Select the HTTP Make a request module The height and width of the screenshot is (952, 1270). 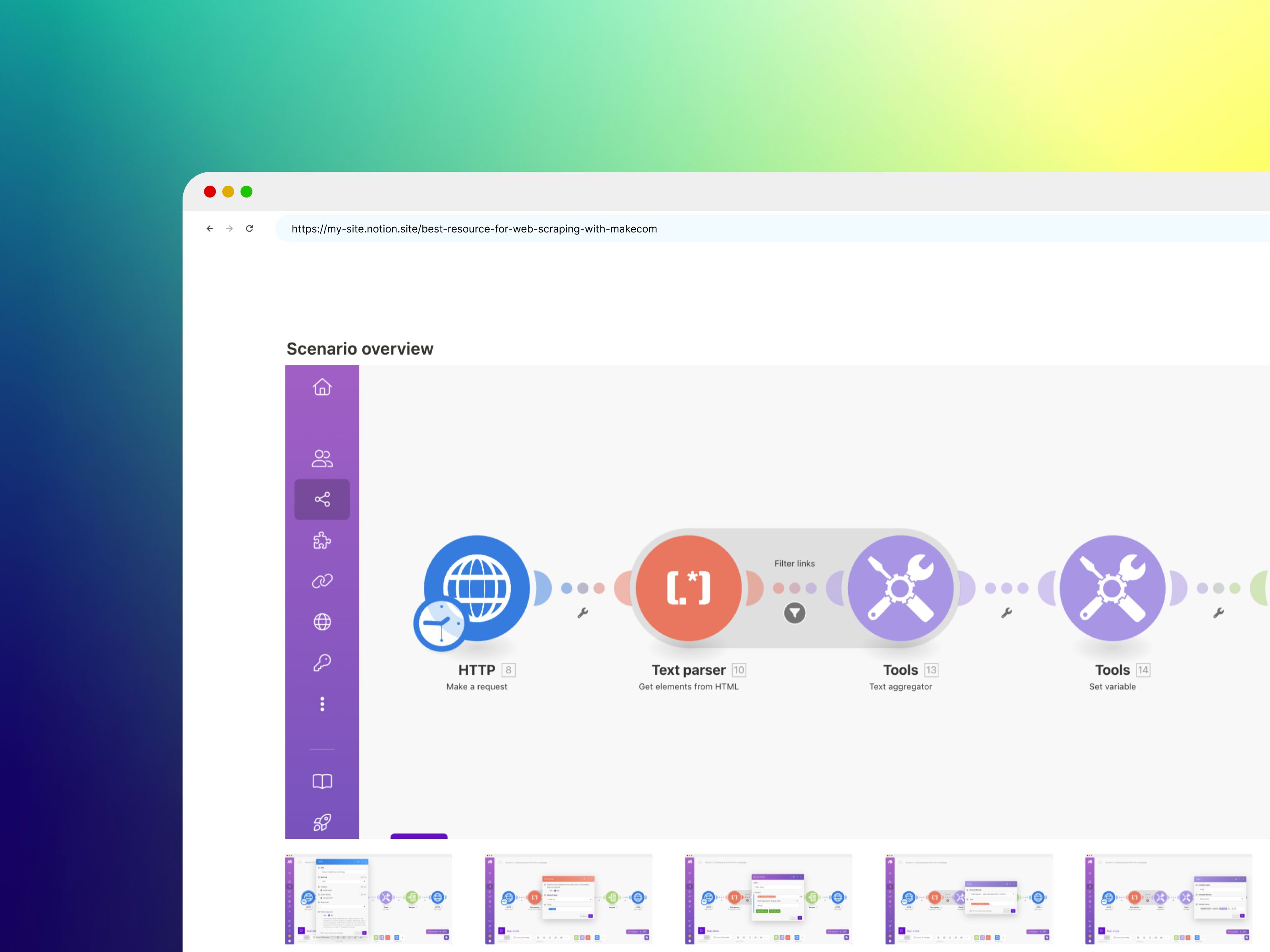pyautogui.click(x=477, y=588)
